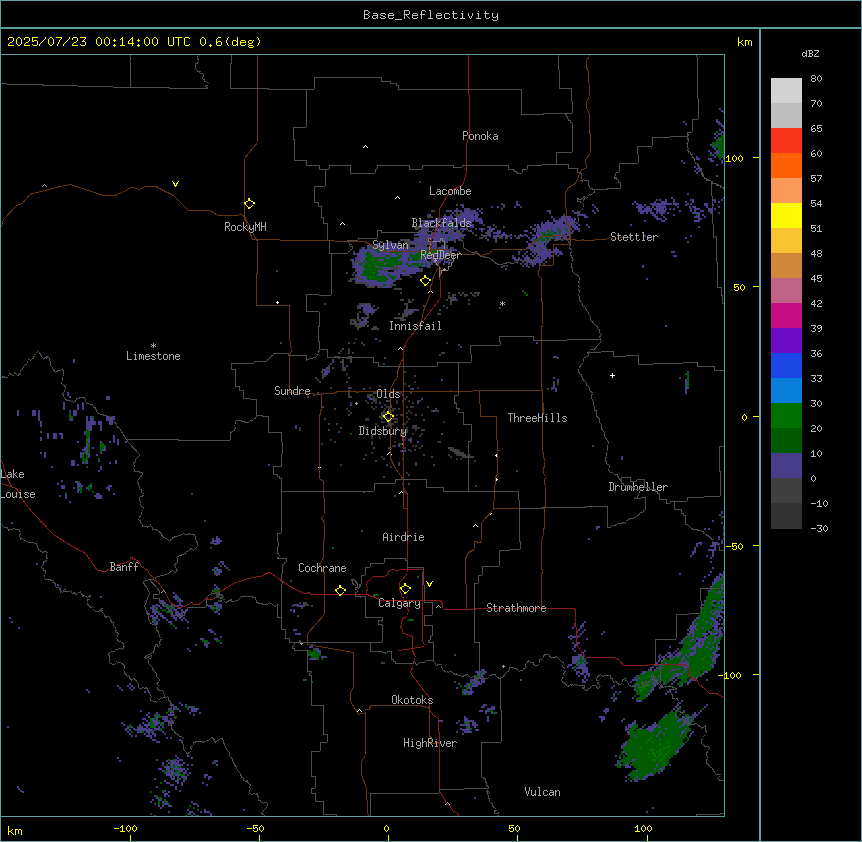
Task: Click the Blackfalds city label
Action: point(441,223)
